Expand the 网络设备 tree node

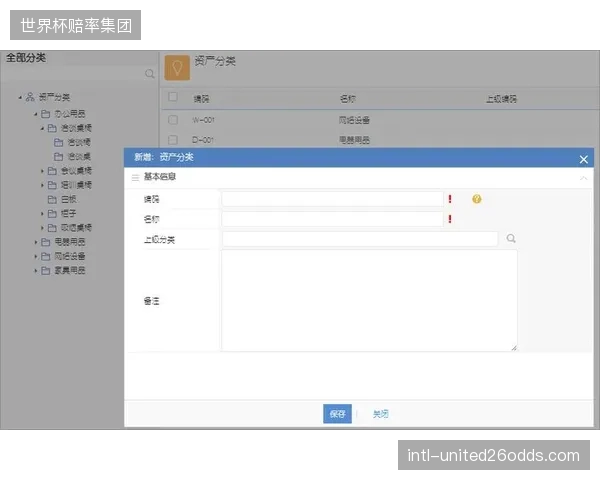36,256
